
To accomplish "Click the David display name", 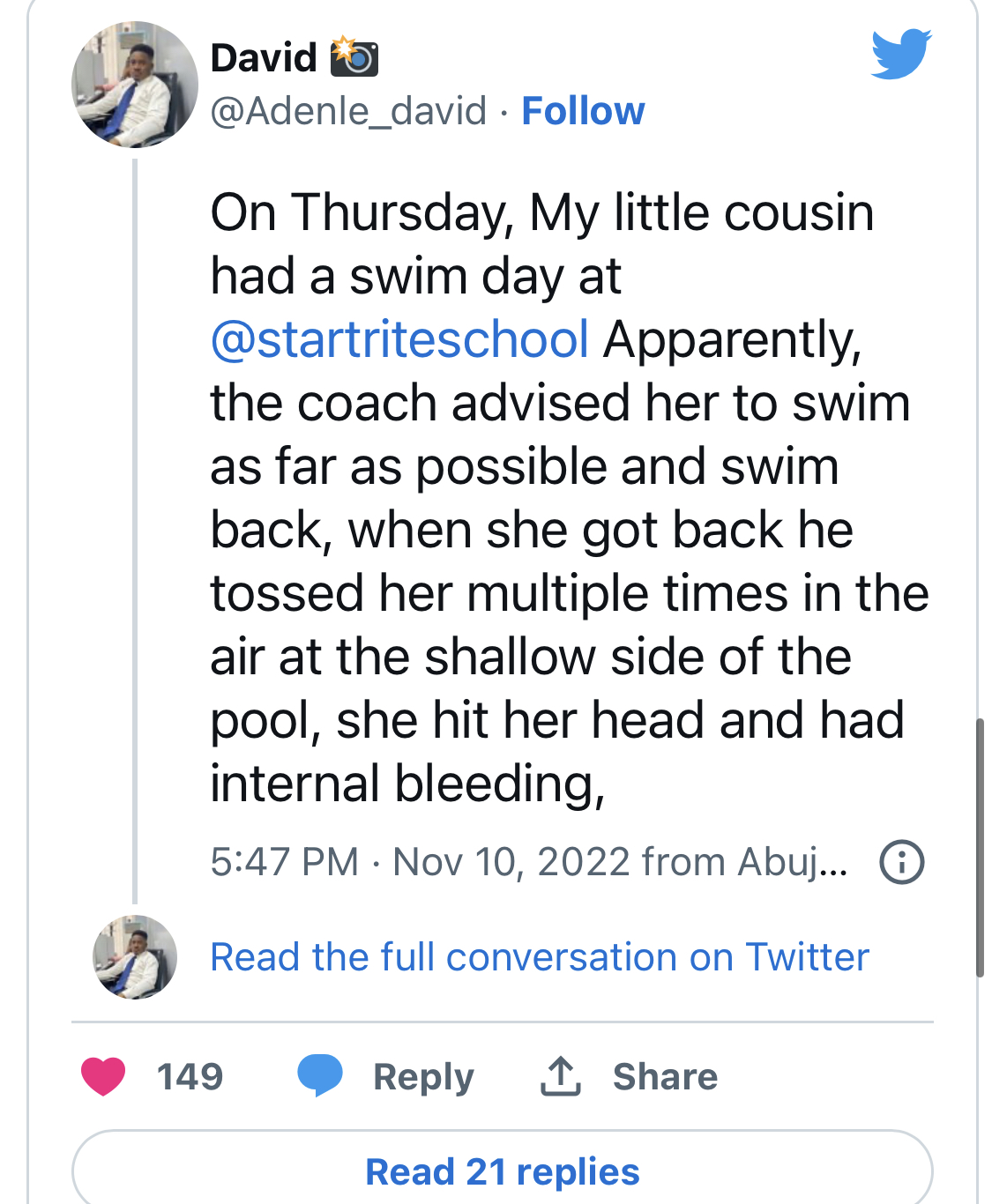I will pos(264,58).
